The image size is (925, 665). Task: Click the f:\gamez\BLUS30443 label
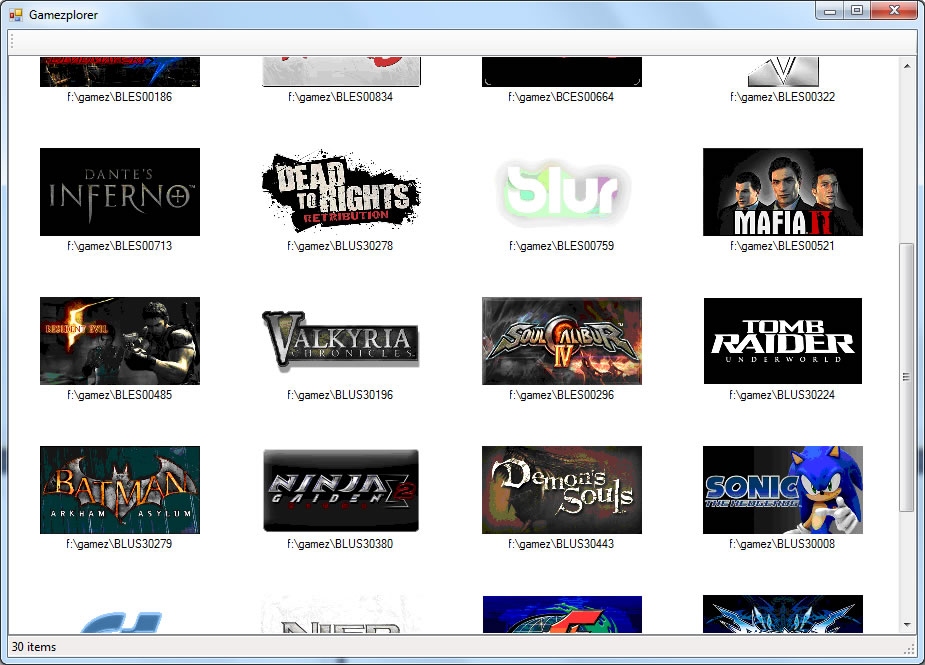561,544
